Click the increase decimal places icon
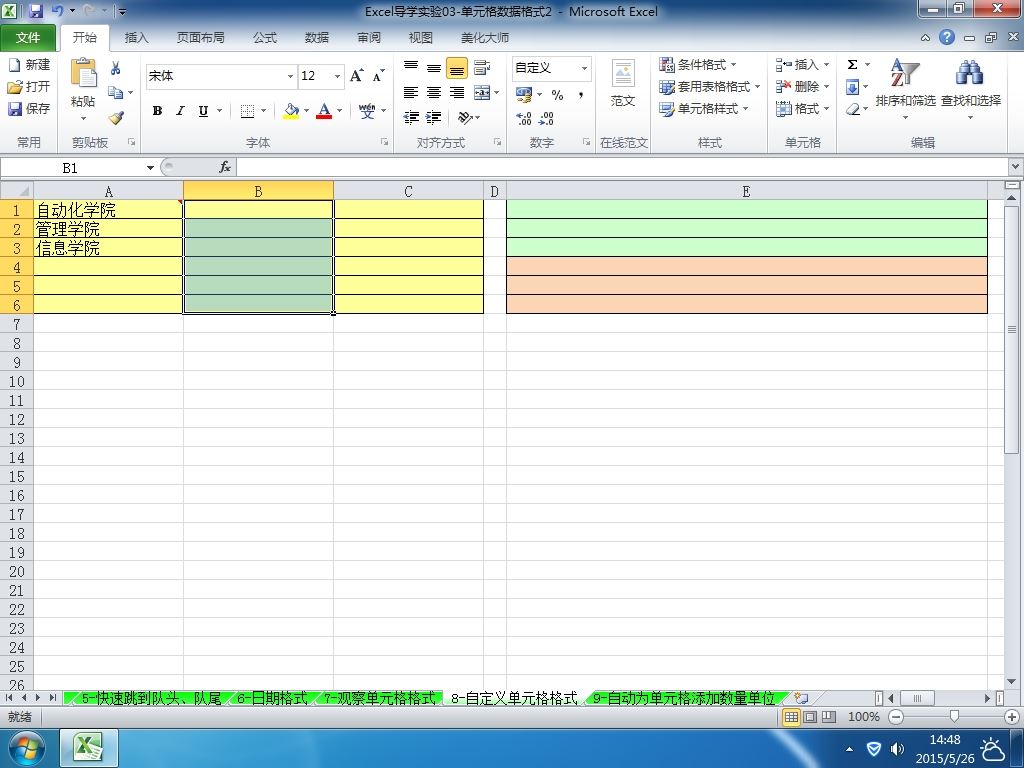 pos(524,118)
